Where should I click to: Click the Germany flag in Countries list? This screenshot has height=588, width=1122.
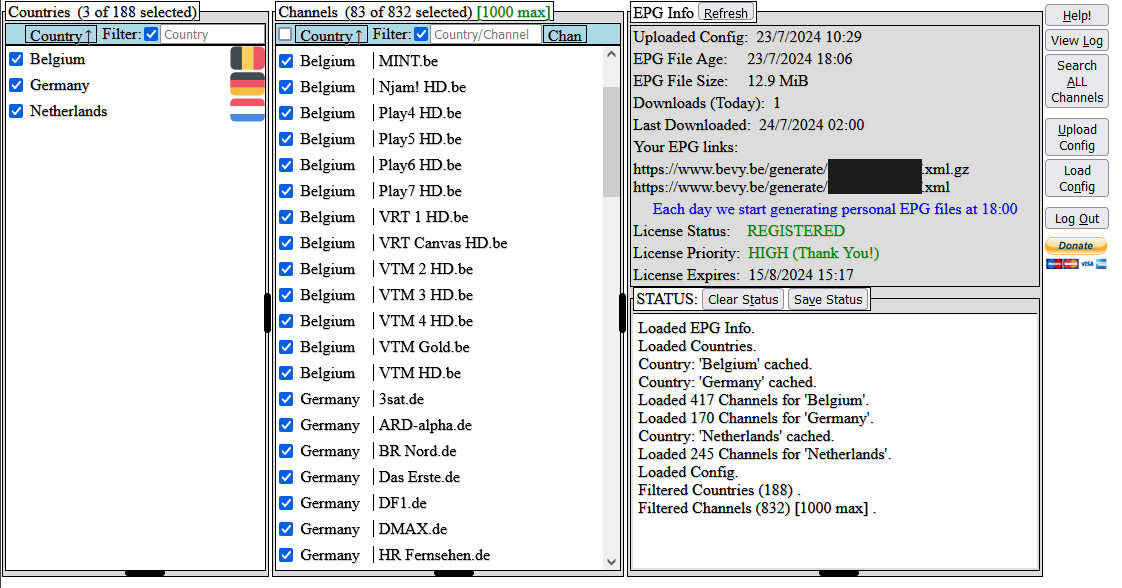[x=247, y=84]
